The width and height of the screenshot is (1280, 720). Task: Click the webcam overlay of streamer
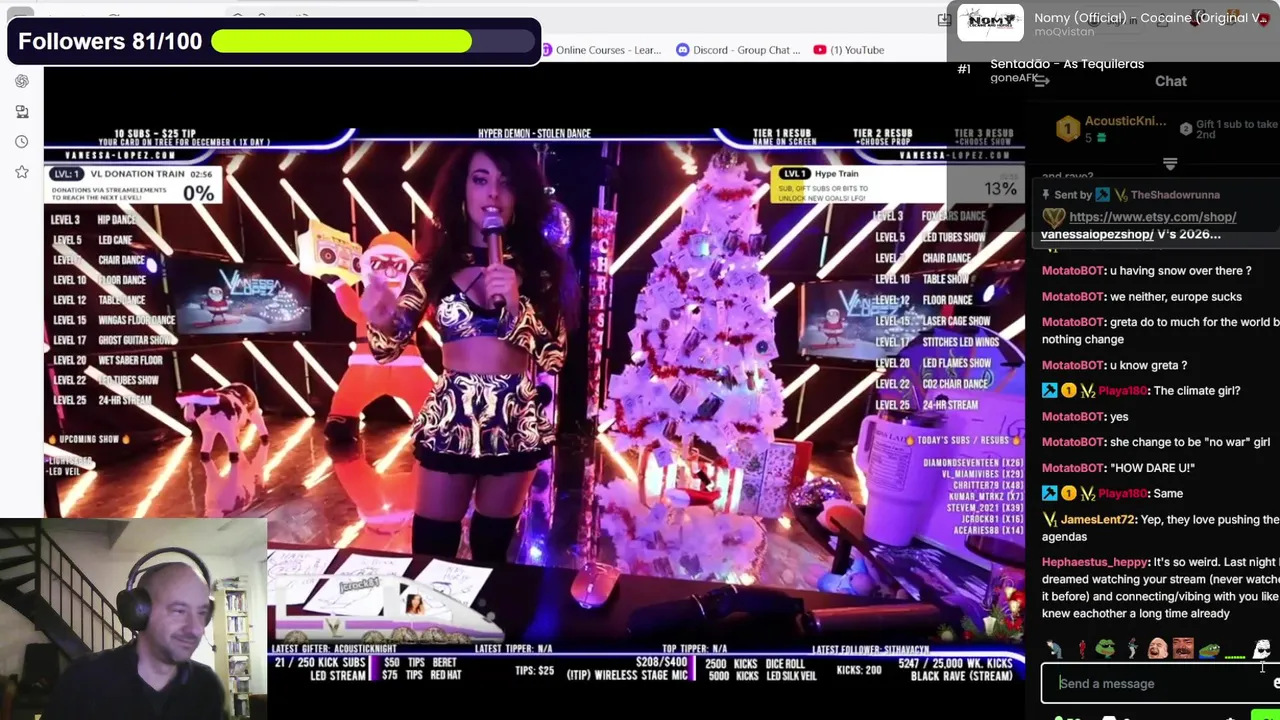point(134,619)
